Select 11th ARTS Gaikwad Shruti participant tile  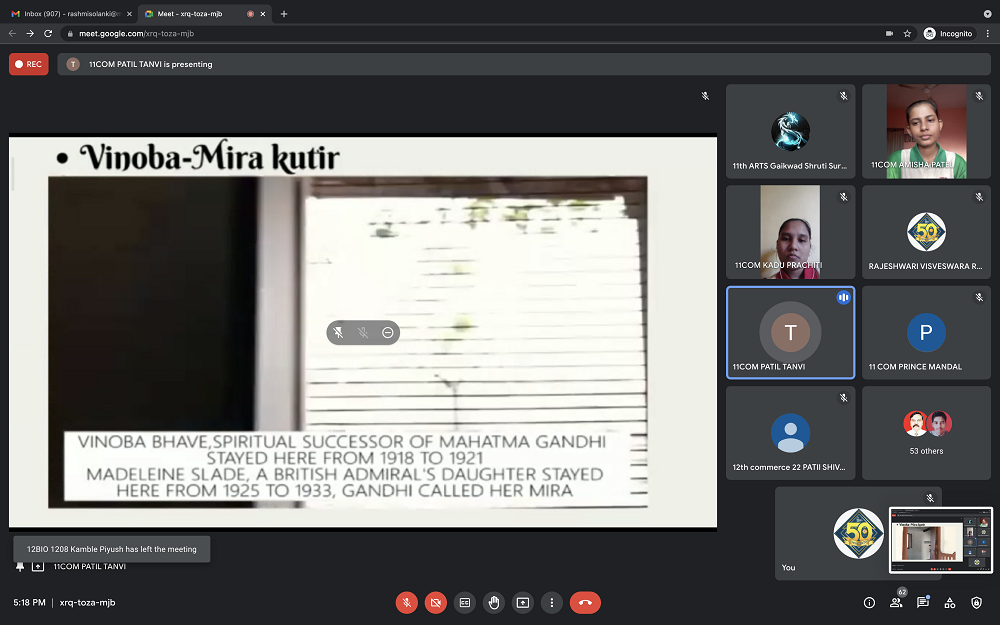pyautogui.click(x=790, y=131)
